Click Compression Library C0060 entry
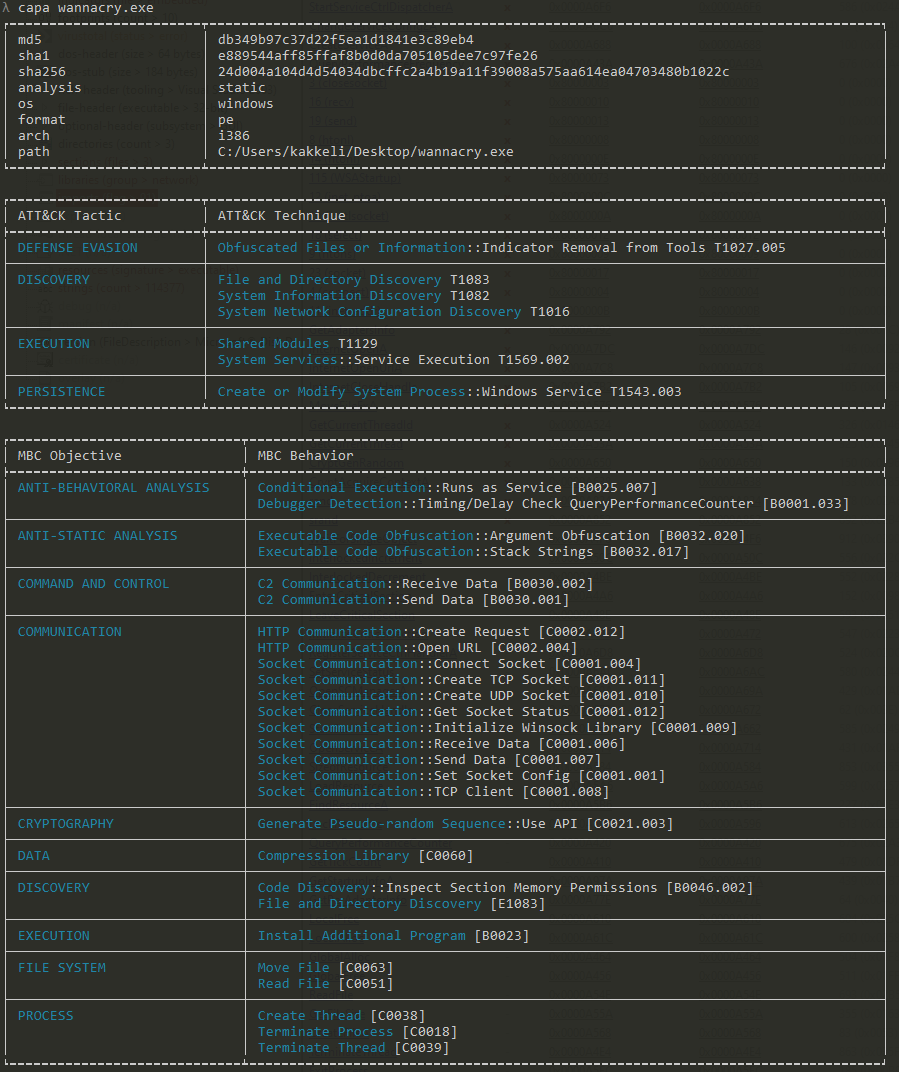899x1072 pixels. click(365, 856)
